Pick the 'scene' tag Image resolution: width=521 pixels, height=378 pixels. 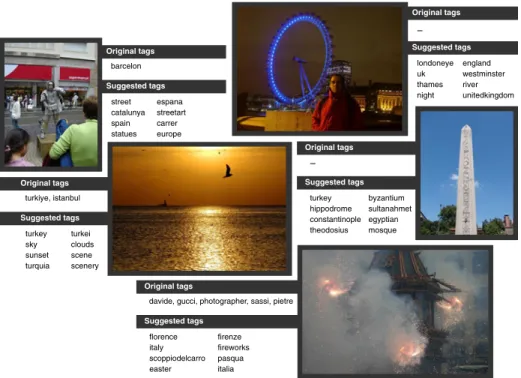tap(81, 255)
